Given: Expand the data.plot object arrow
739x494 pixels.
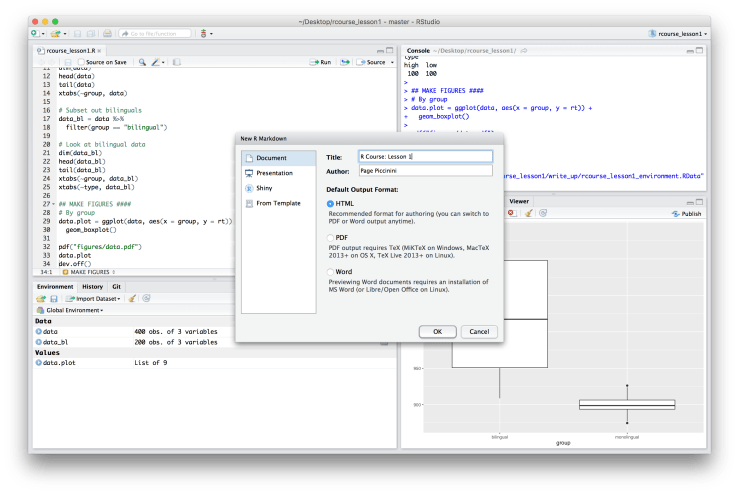Looking at the screenshot, I should 39,362.
